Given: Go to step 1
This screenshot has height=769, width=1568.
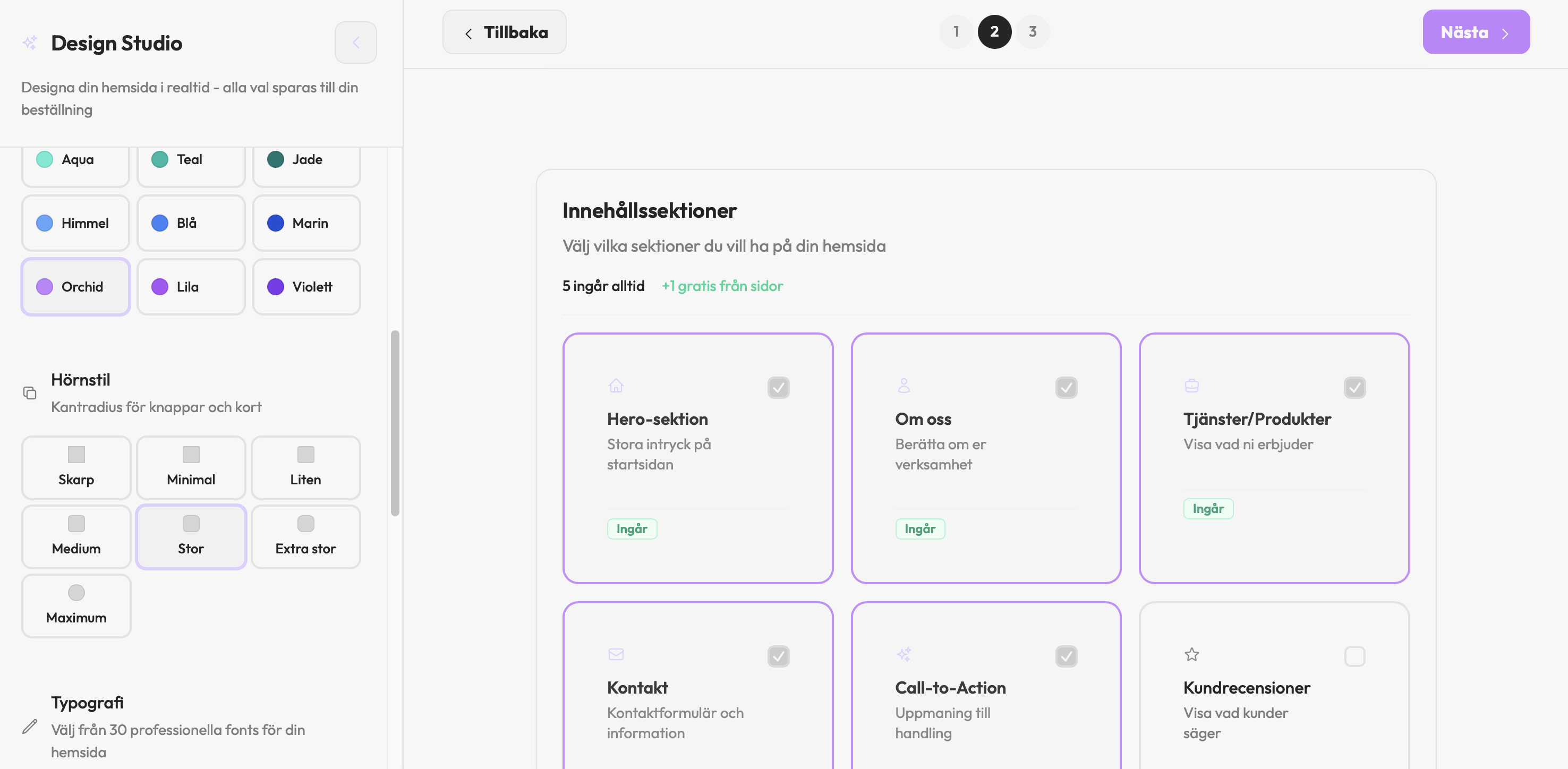Looking at the screenshot, I should click(x=956, y=32).
